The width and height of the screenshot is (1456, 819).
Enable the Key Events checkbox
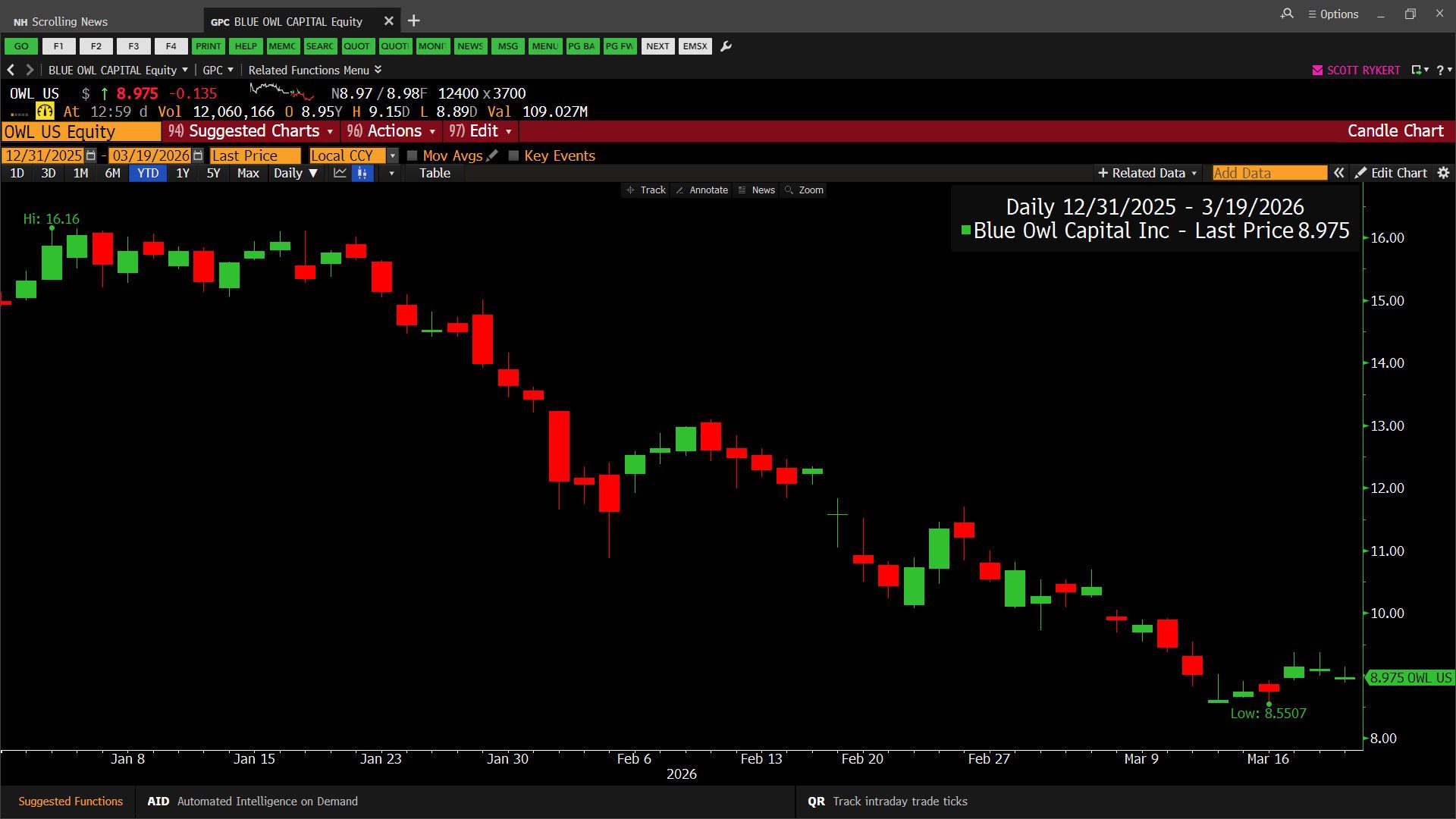click(x=513, y=155)
